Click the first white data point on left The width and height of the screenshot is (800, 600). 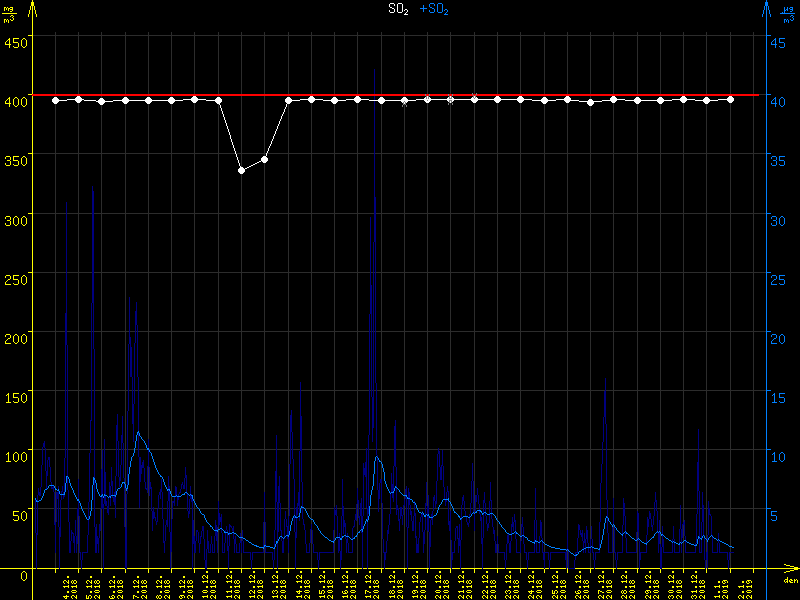pyautogui.click(x=55, y=100)
